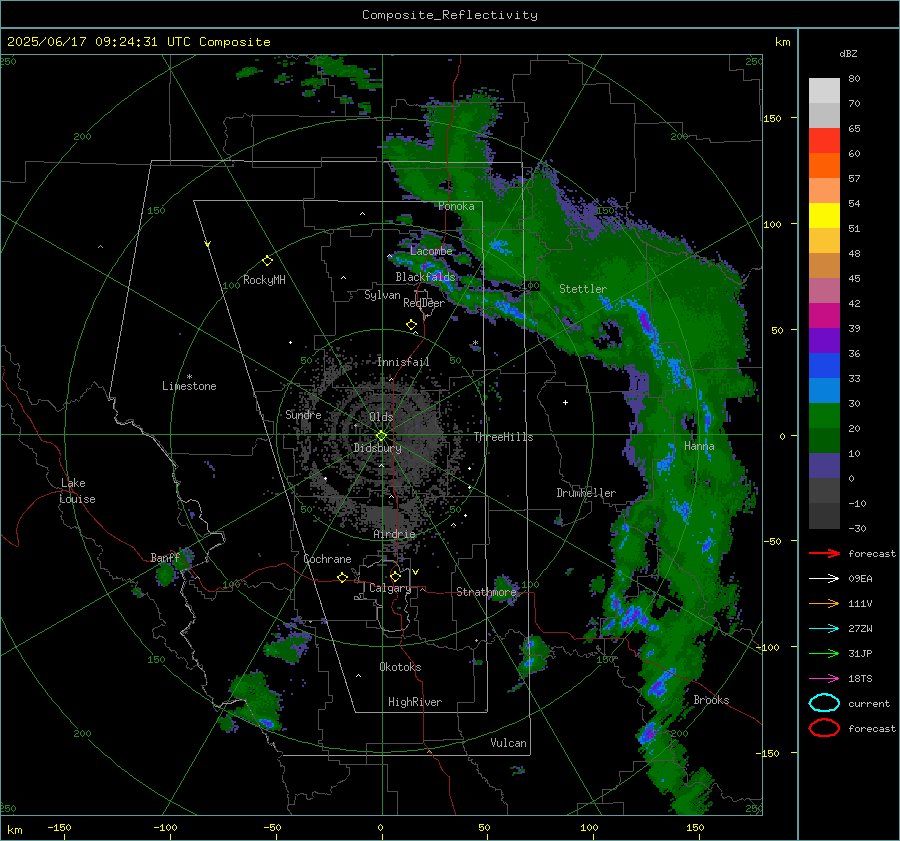This screenshot has width=900, height=841.
Task: Click the Sylvan label
Action: pyautogui.click(x=382, y=295)
